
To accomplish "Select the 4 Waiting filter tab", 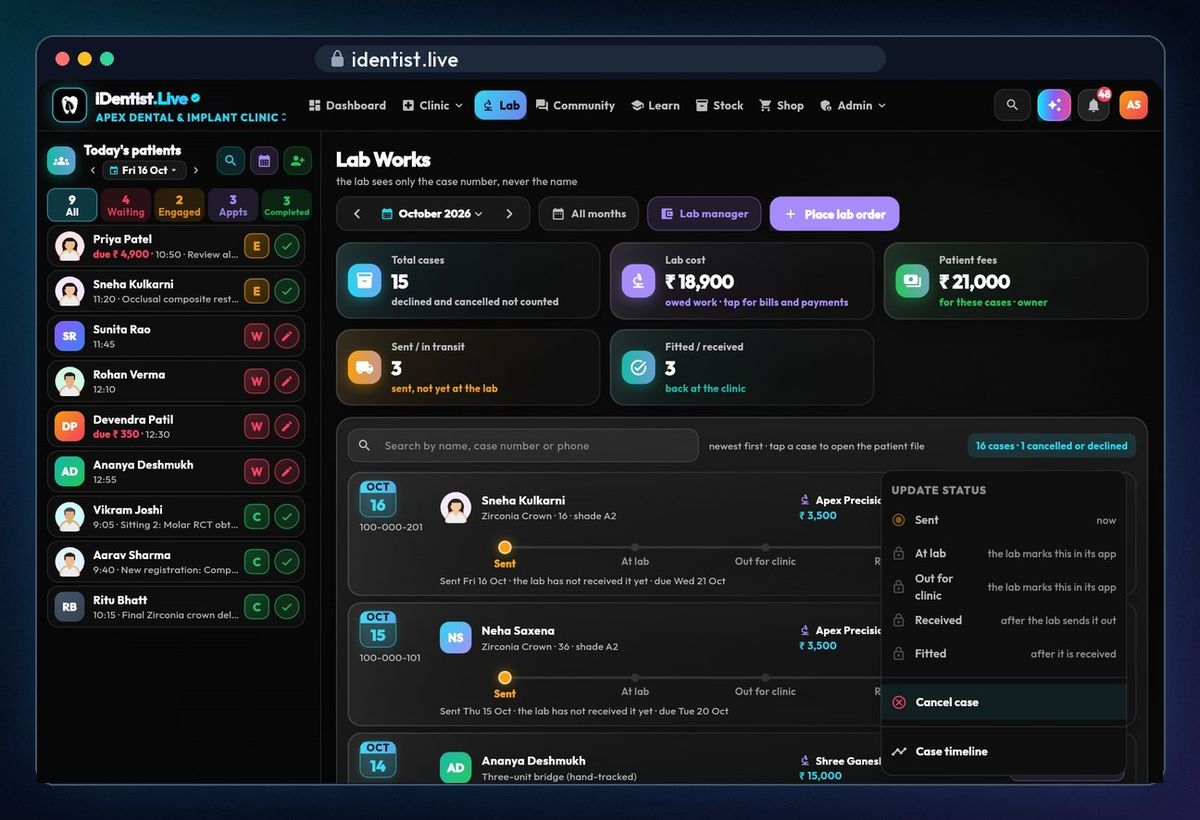I will (x=126, y=205).
